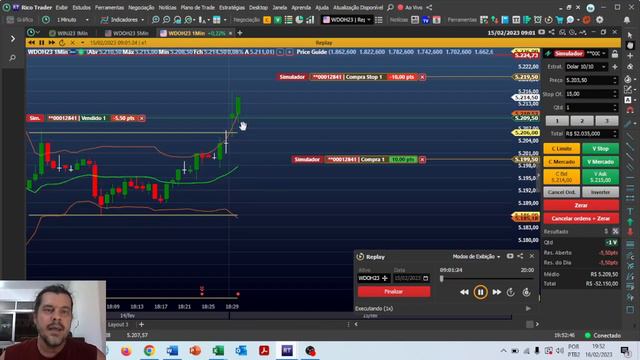Click the restart icon in the yellow replay bar

coord(62,42)
